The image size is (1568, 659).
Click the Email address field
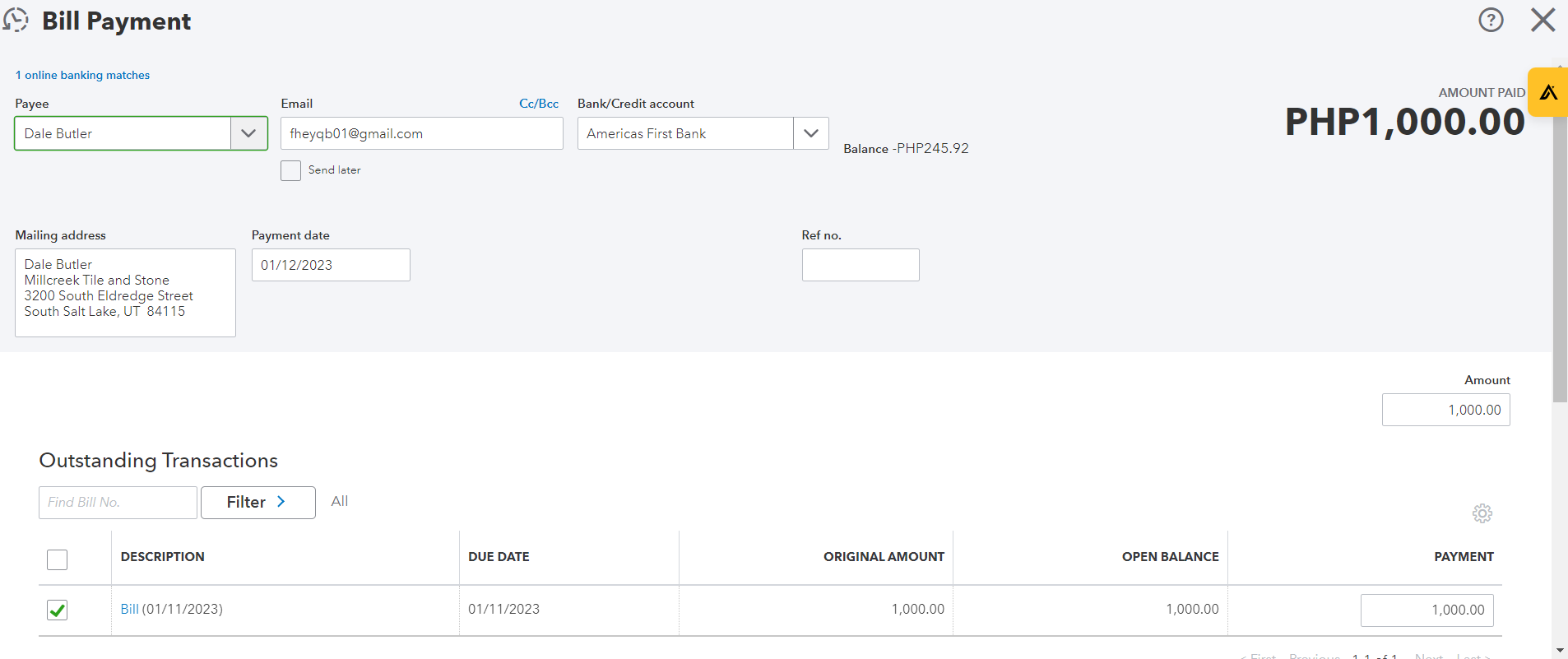coord(421,133)
